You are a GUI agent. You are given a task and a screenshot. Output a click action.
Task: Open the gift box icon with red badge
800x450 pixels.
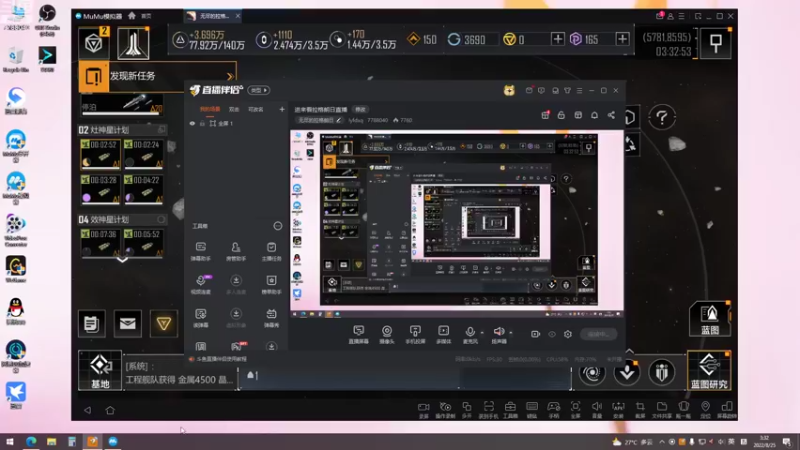pos(545,115)
